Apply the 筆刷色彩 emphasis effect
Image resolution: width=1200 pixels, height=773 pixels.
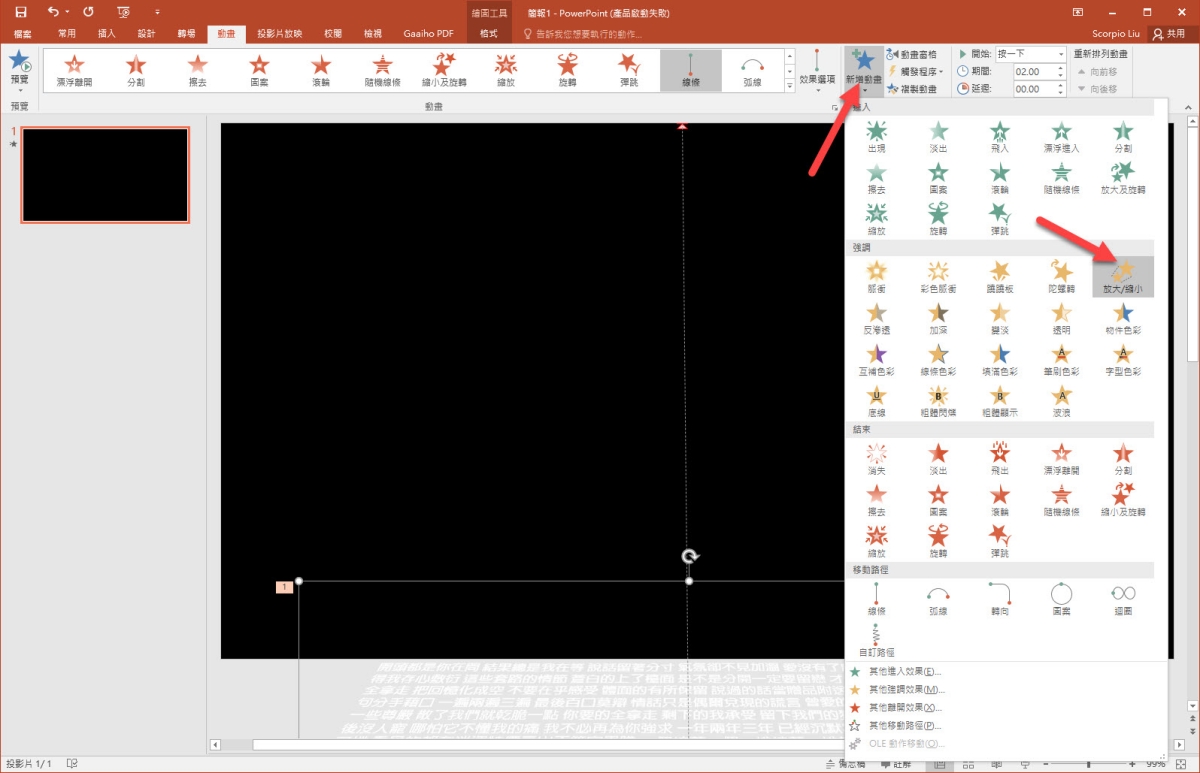point(1061,359)
